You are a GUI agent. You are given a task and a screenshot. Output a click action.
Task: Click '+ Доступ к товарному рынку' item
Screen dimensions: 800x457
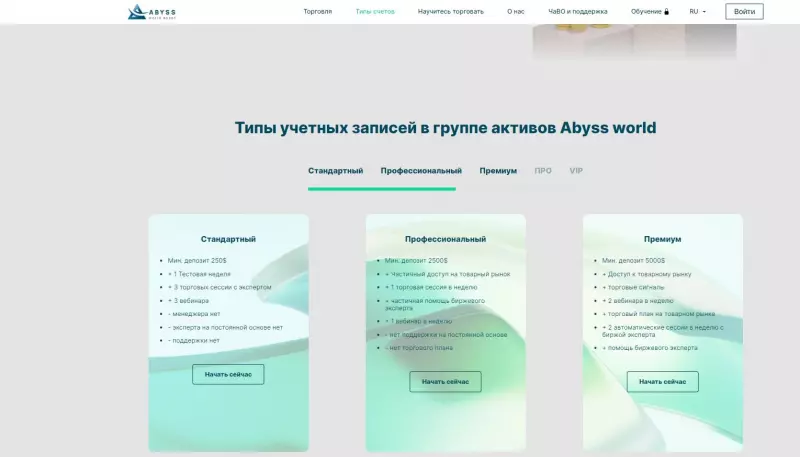(646, 274)
